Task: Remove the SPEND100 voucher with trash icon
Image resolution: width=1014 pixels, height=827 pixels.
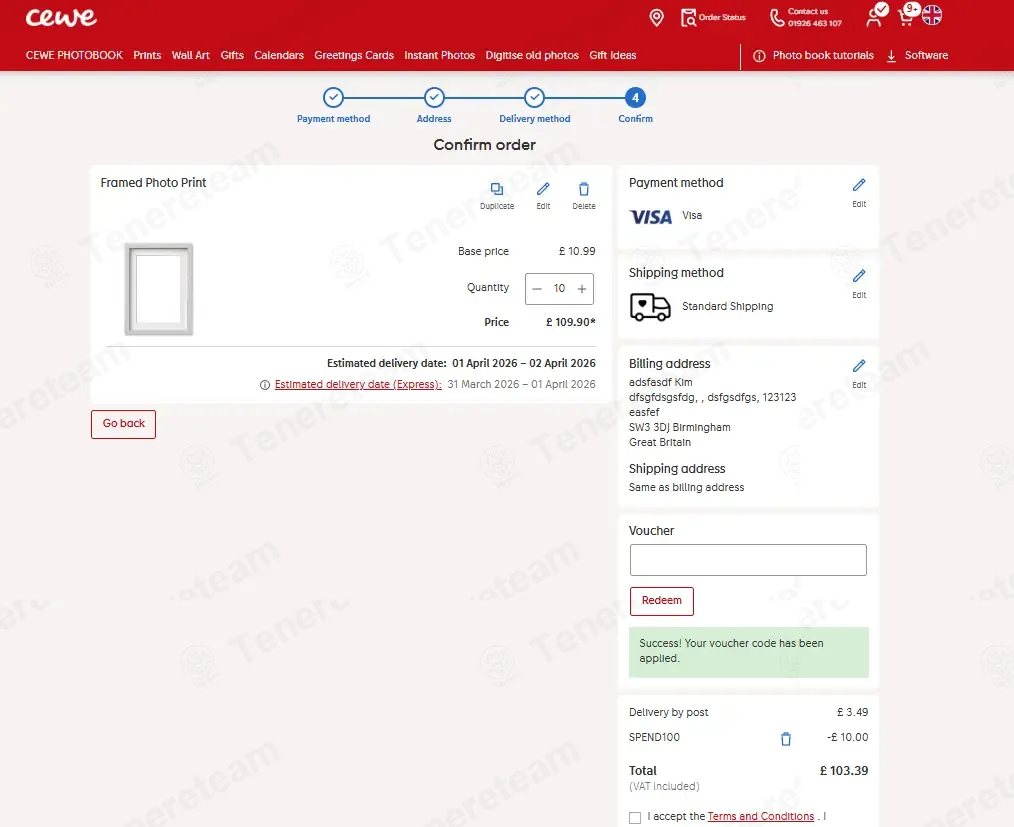Action: coord(786,738)
